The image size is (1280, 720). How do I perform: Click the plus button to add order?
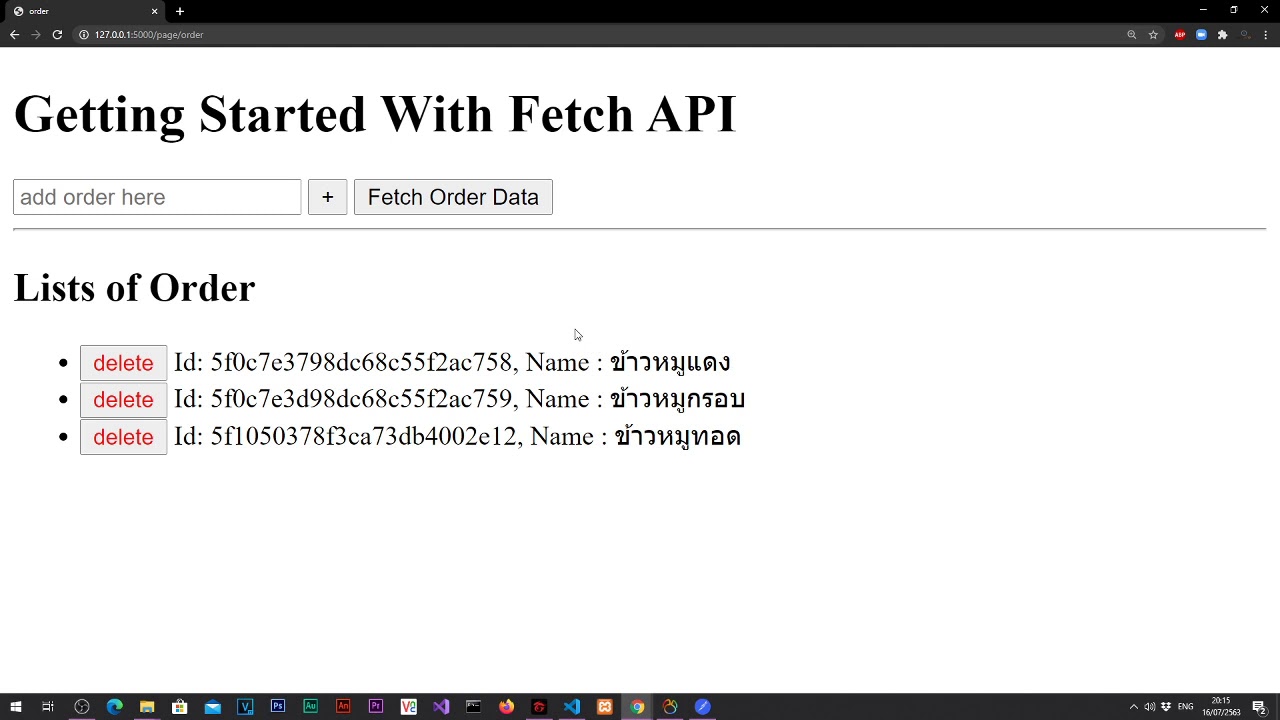point(327,197)
